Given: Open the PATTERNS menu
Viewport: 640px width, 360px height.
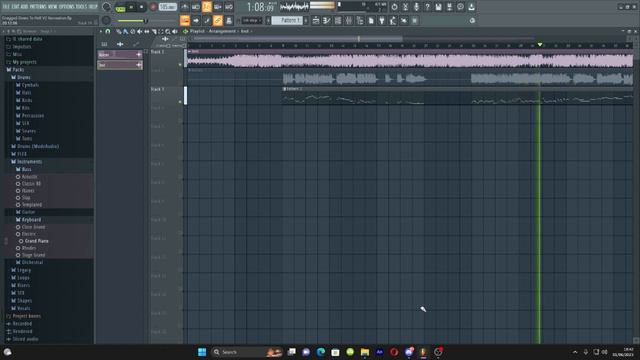Looking at the screenshot, I should (38, 7).
